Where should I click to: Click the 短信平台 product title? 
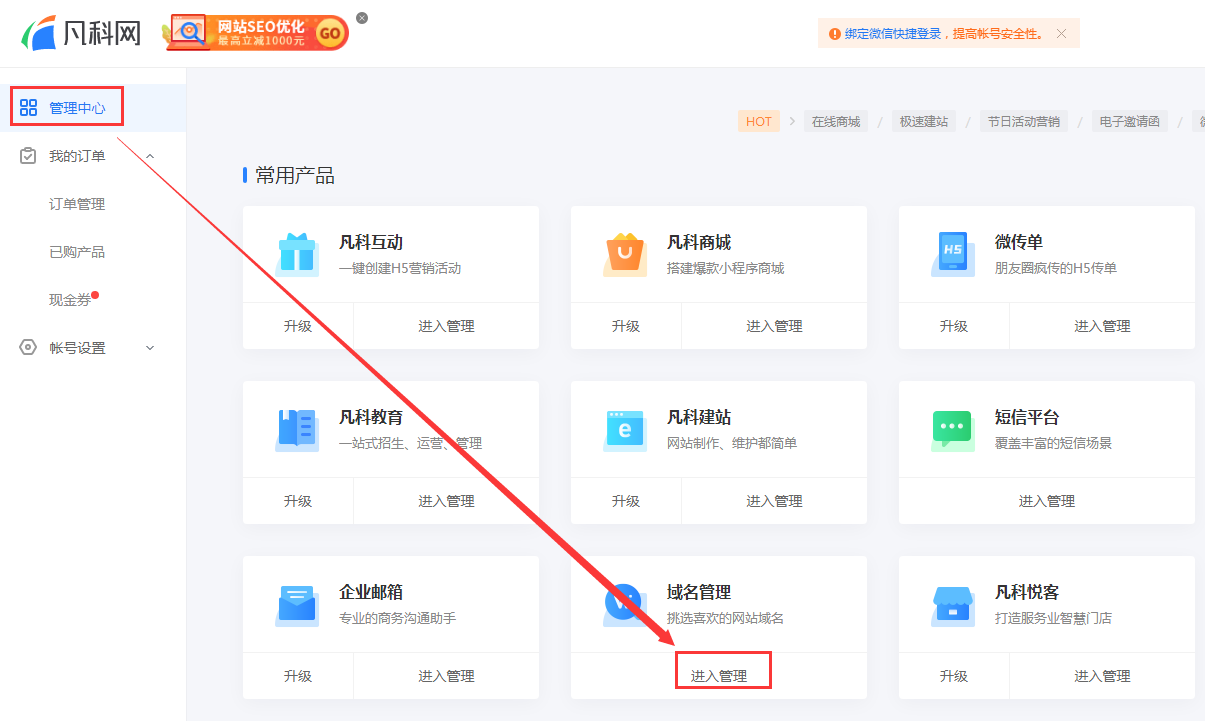click(1027, 417)
